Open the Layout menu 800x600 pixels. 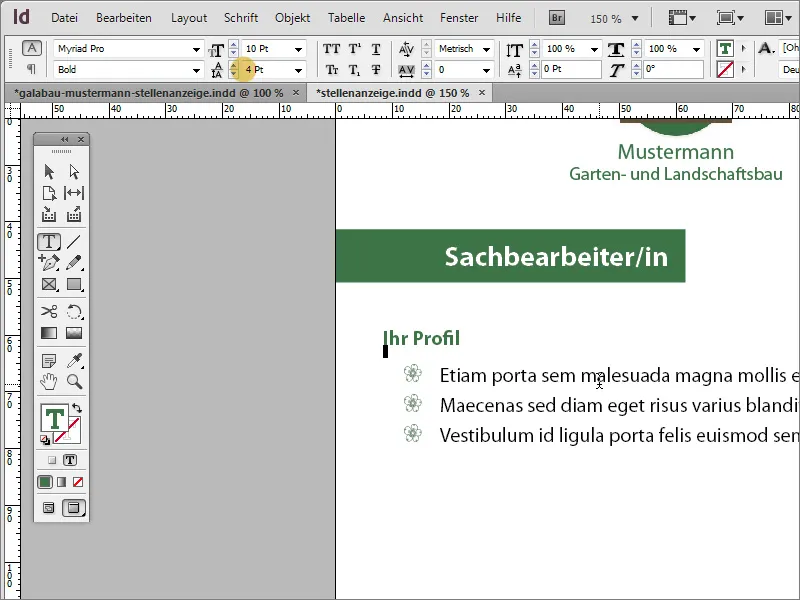[189, 18]
